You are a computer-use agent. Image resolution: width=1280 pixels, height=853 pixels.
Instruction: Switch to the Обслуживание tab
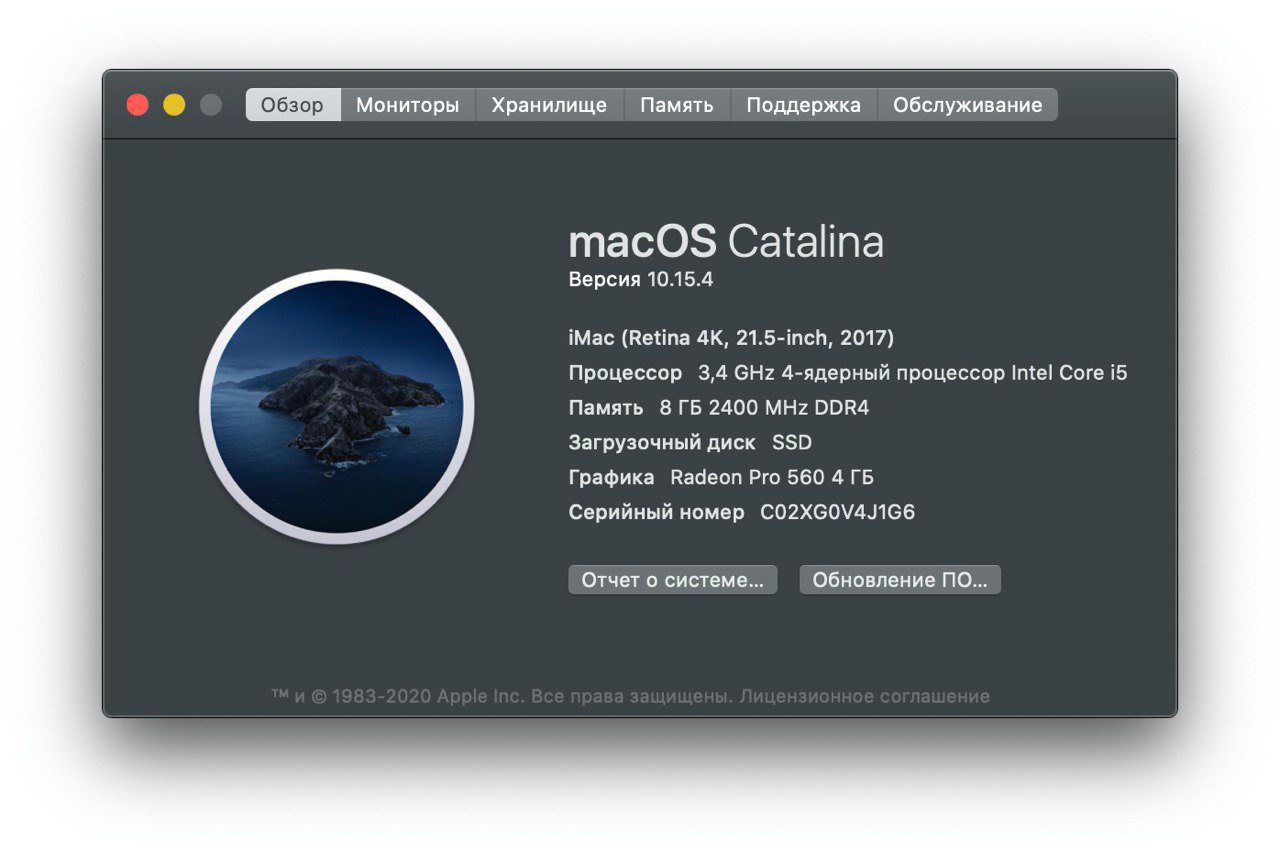(x=967, y=105)
